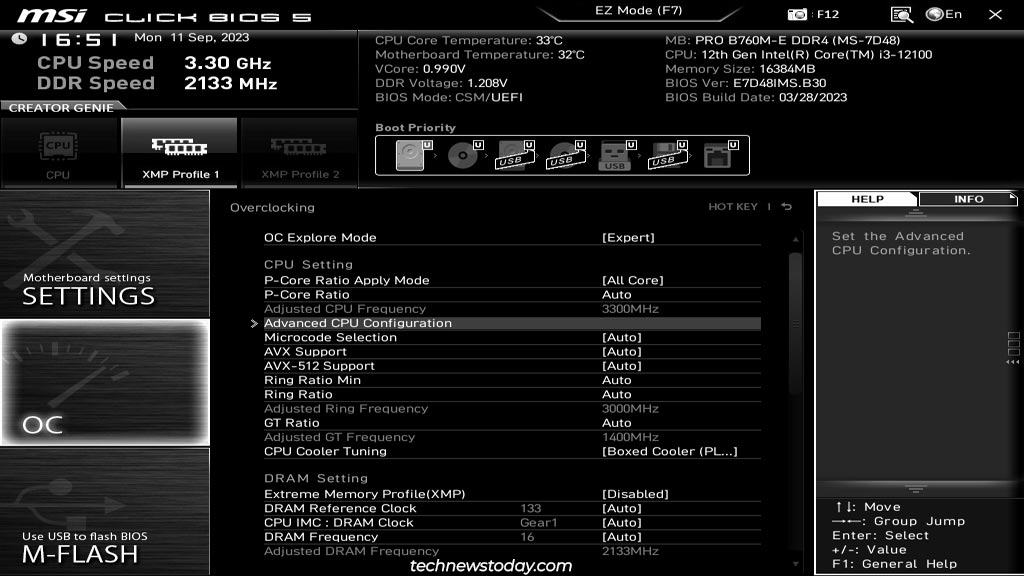Select the hard drive boot priority icon
1024x576 pixels.
tap(412, 155)
